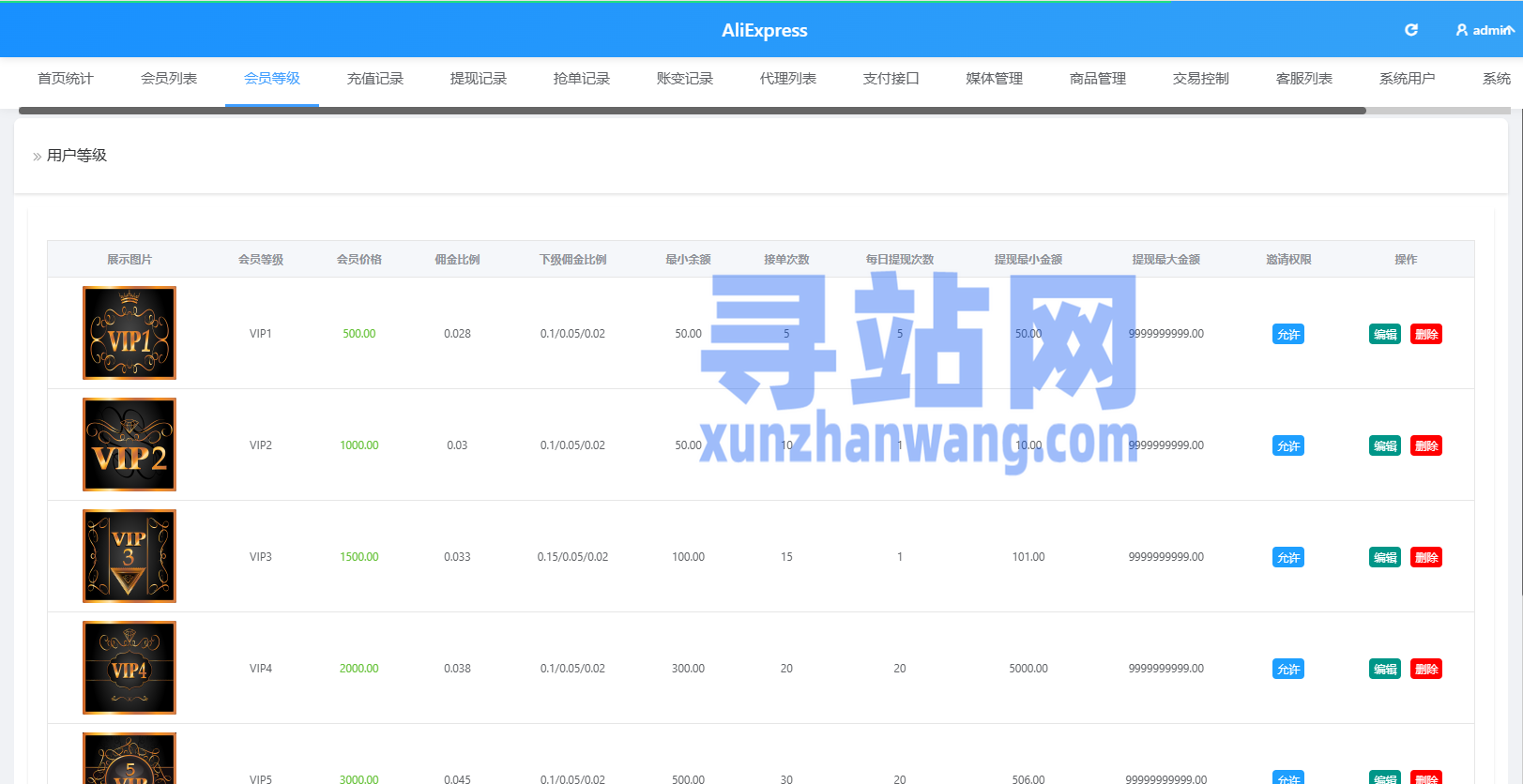Click VIP1 price 500.00
1523x784 pixels.
tap(359, 334)
